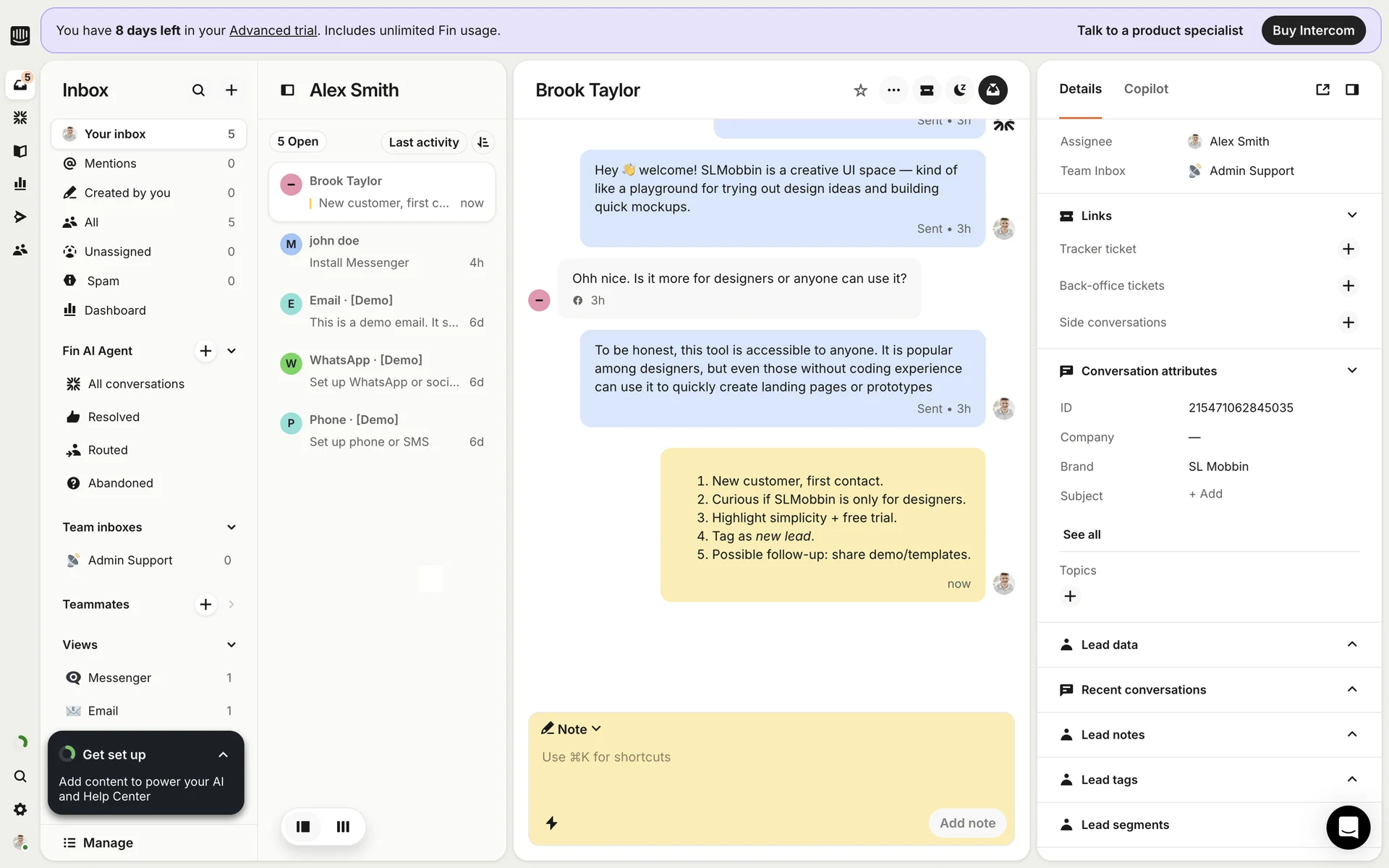Toggle the right details sidebar panel
Screen dimensions: 1389x868
[1351, 89]
